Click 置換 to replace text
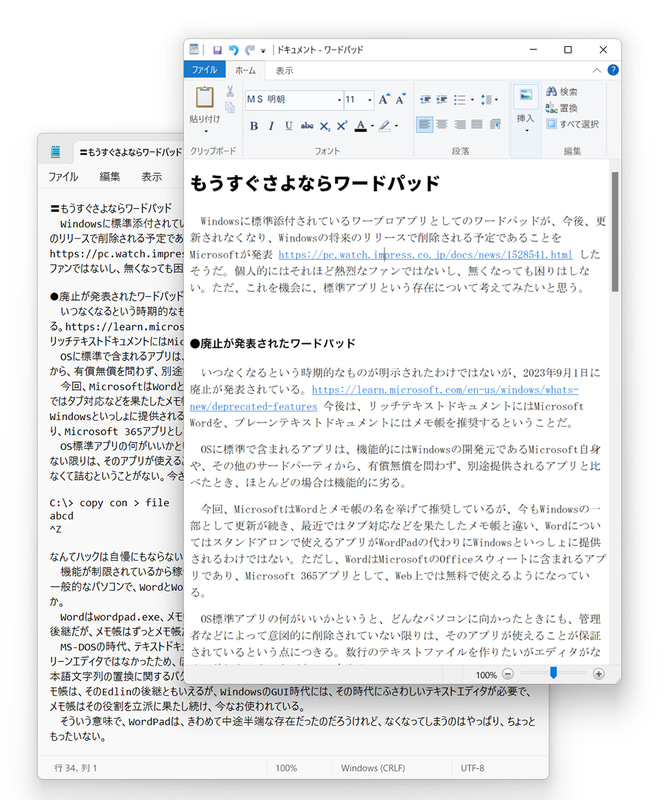 (562, 108)
